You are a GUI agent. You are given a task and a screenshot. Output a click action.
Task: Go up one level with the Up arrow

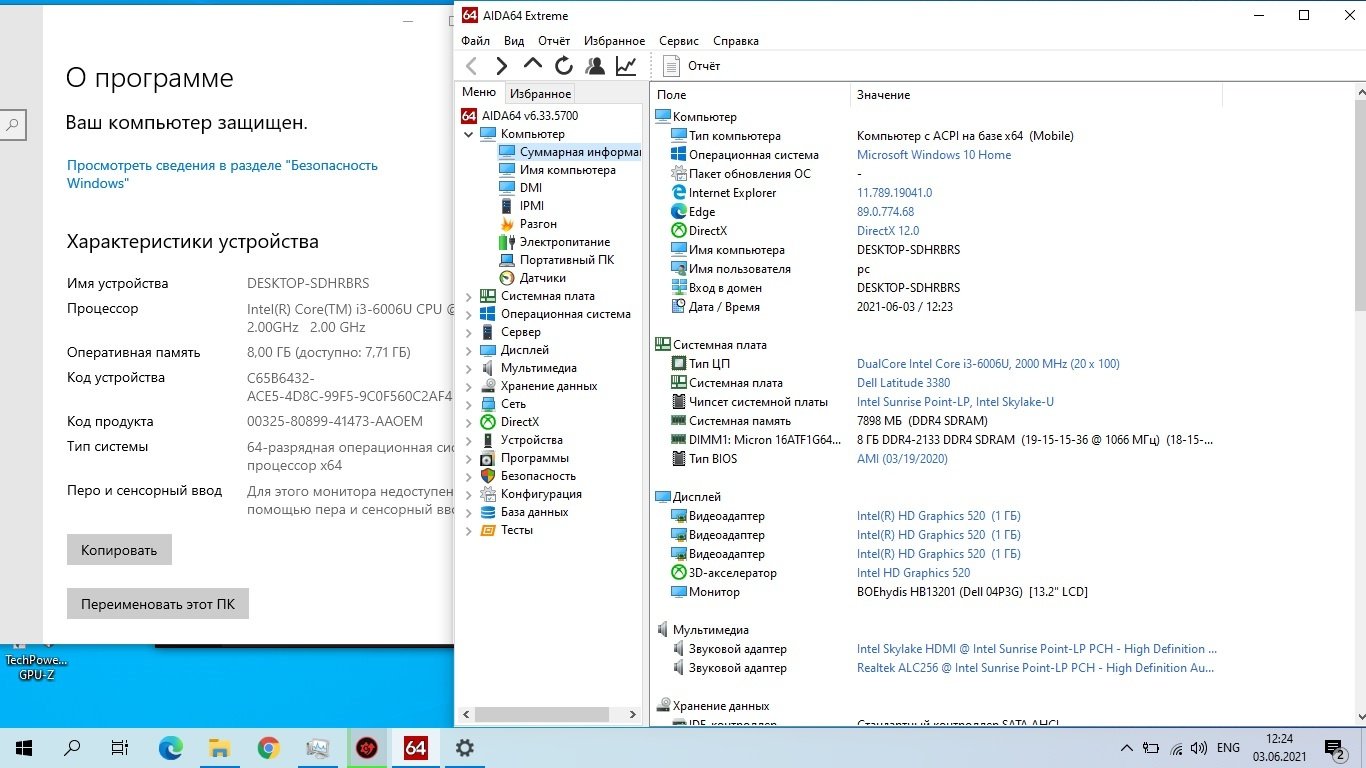pos(533,65)
